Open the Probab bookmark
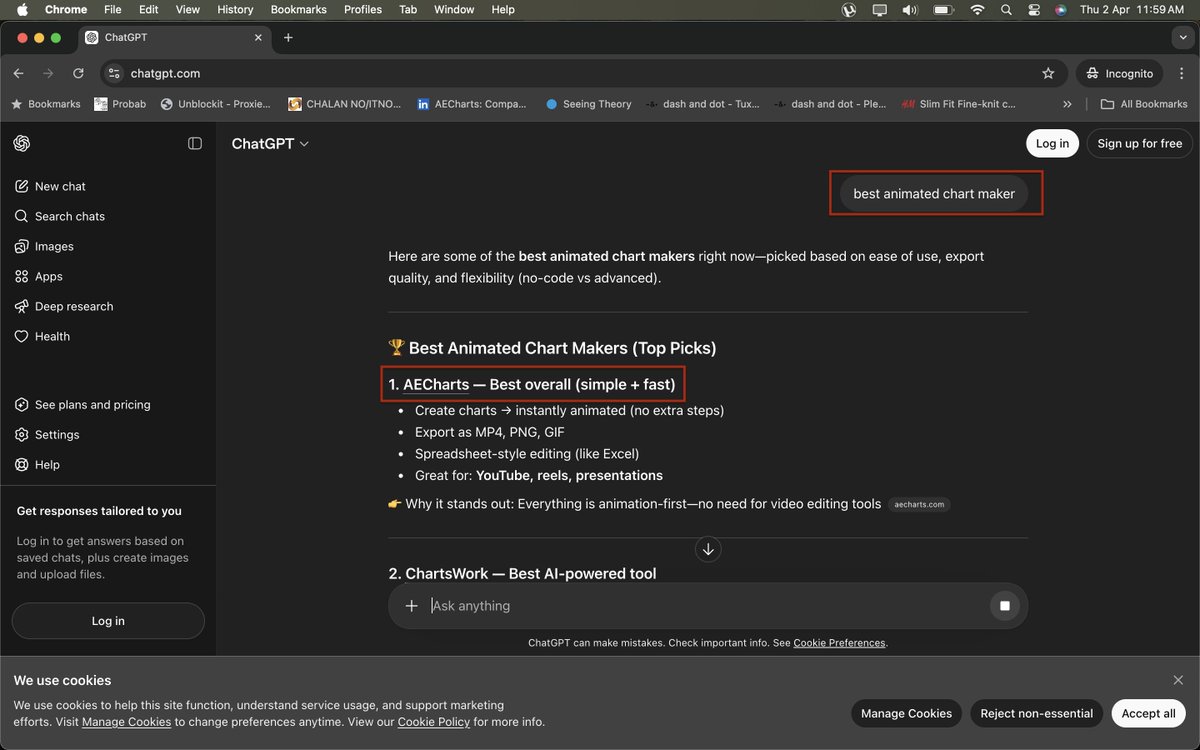The image size is (1200, 750). point(120,104)
